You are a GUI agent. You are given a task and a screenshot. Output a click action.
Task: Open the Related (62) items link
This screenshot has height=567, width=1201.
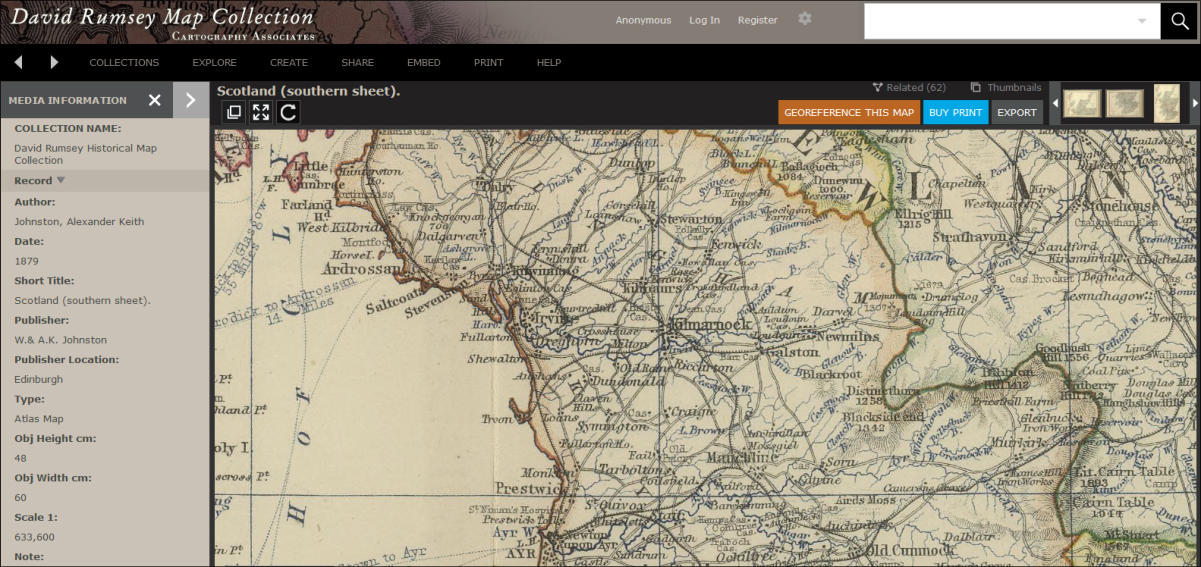pos(916,88)
